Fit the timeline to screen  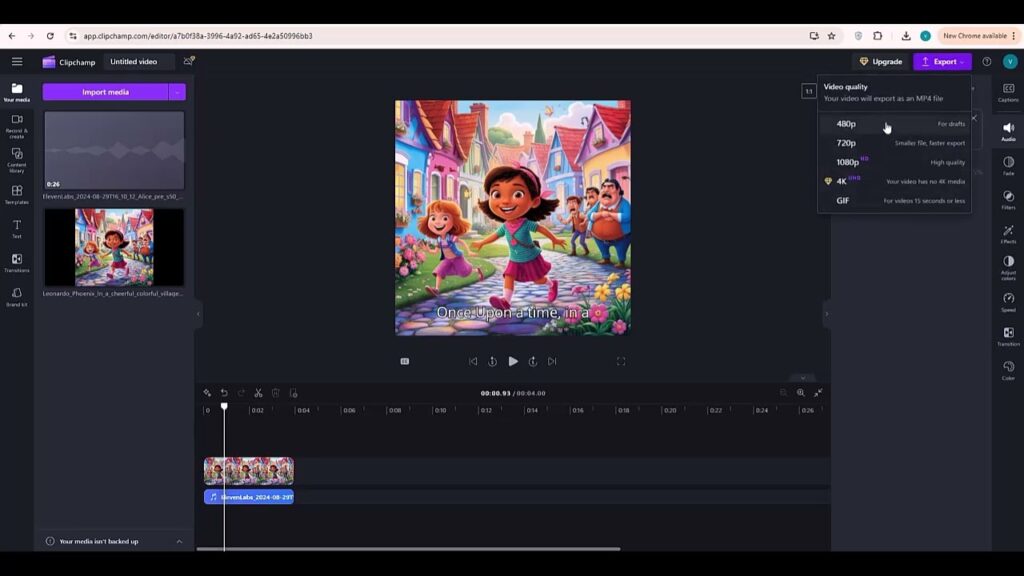pos(818,392)
